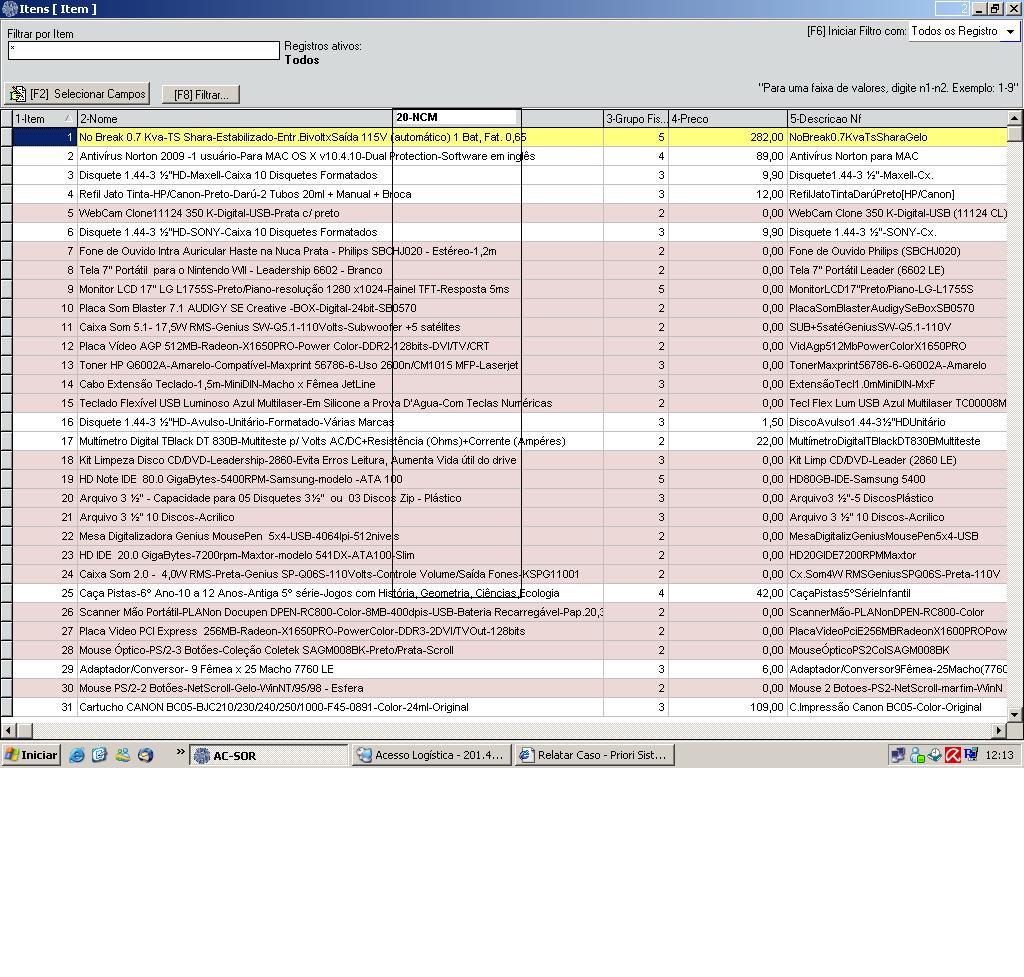Select Placa Vídeo AGP 512MB Radeon row
Image resolution: width=1024 pixels, height=977 pixels.
click(509, 345)
